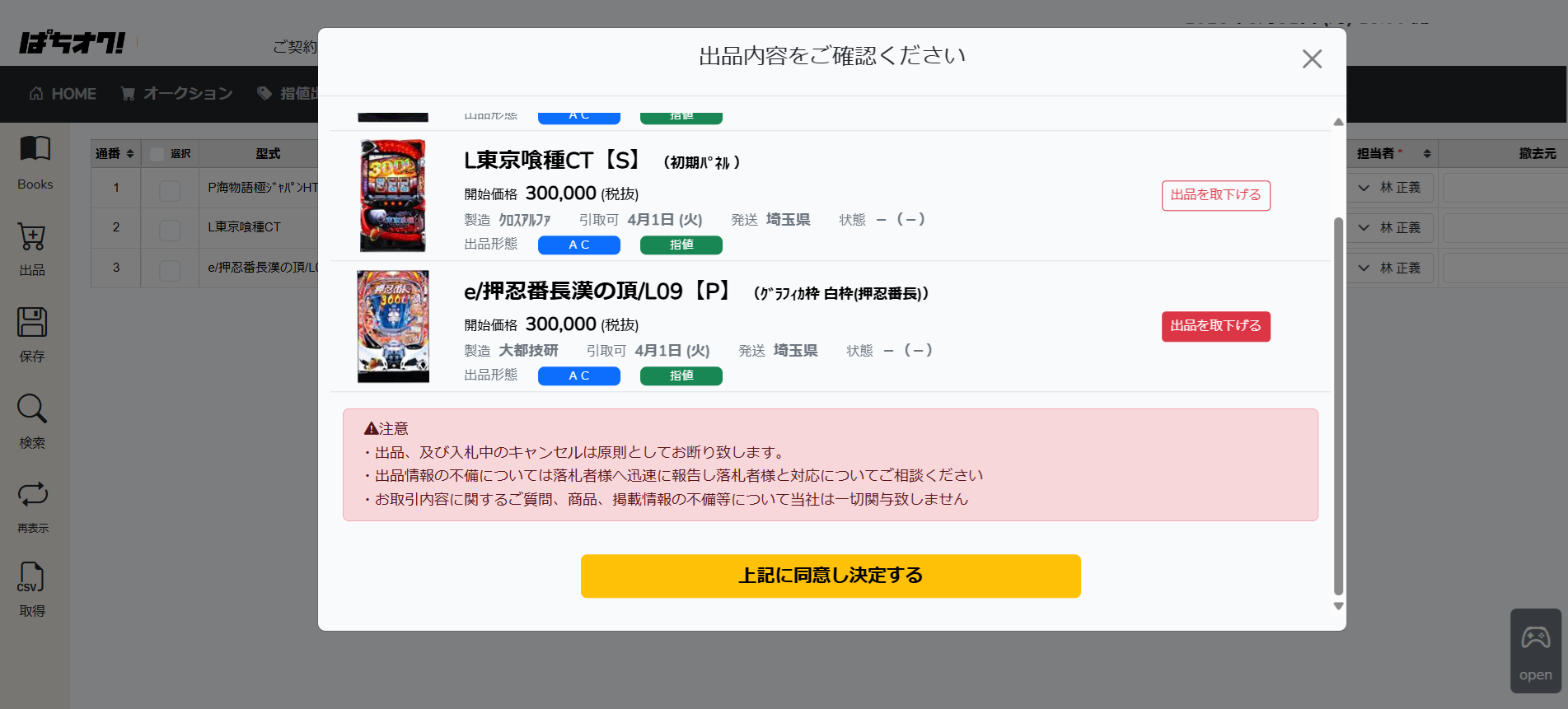Image resolution: width=1568 pixels, height=709 pixels.
Task: Click the dialog scrollbar down arrow
Action: [1338, 606]
